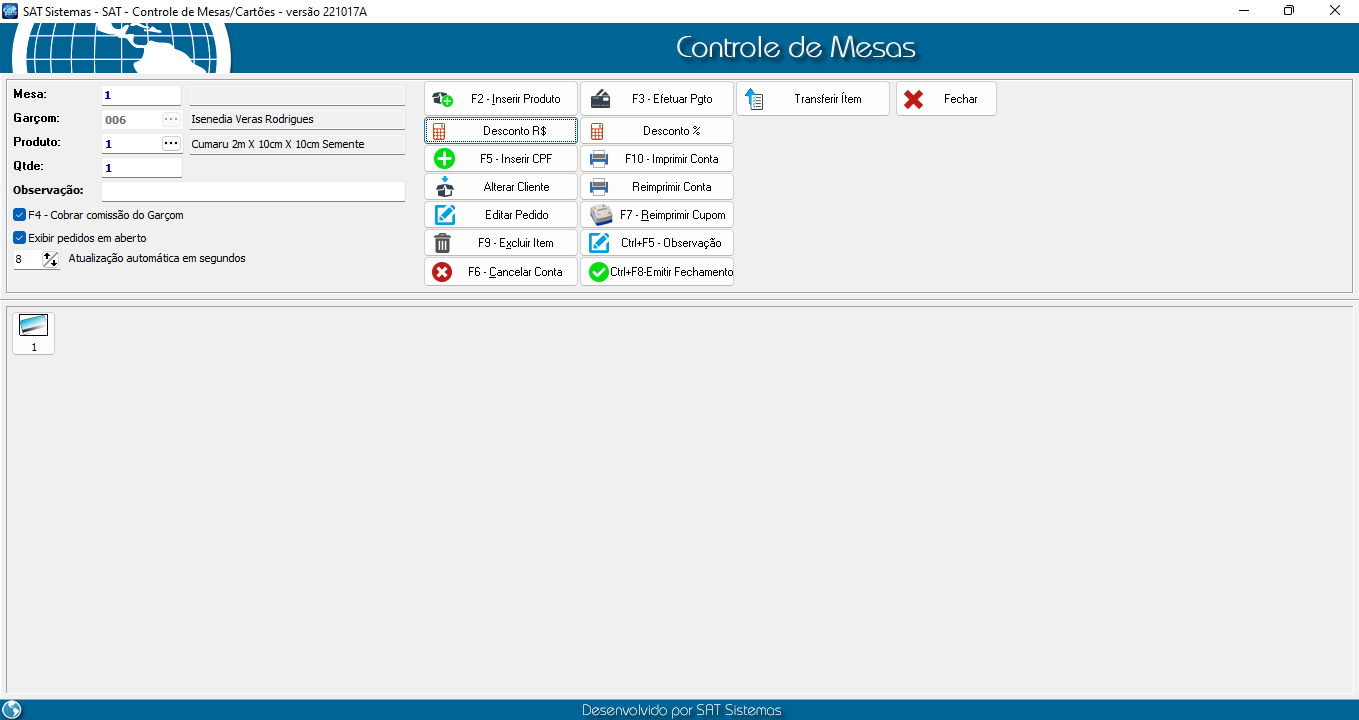Select F9 Excluir Item trash icon

tap(443, 243)
